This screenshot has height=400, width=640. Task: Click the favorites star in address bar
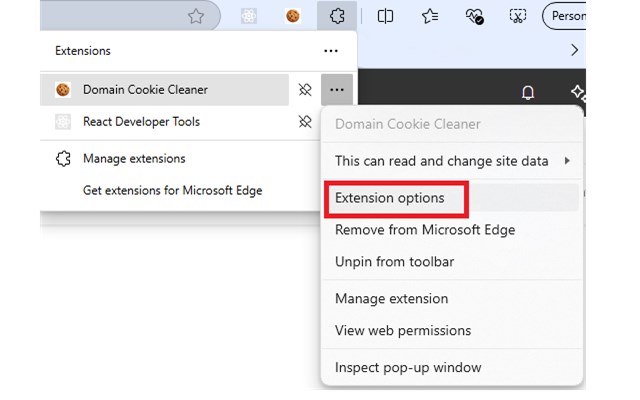point(196,16)
